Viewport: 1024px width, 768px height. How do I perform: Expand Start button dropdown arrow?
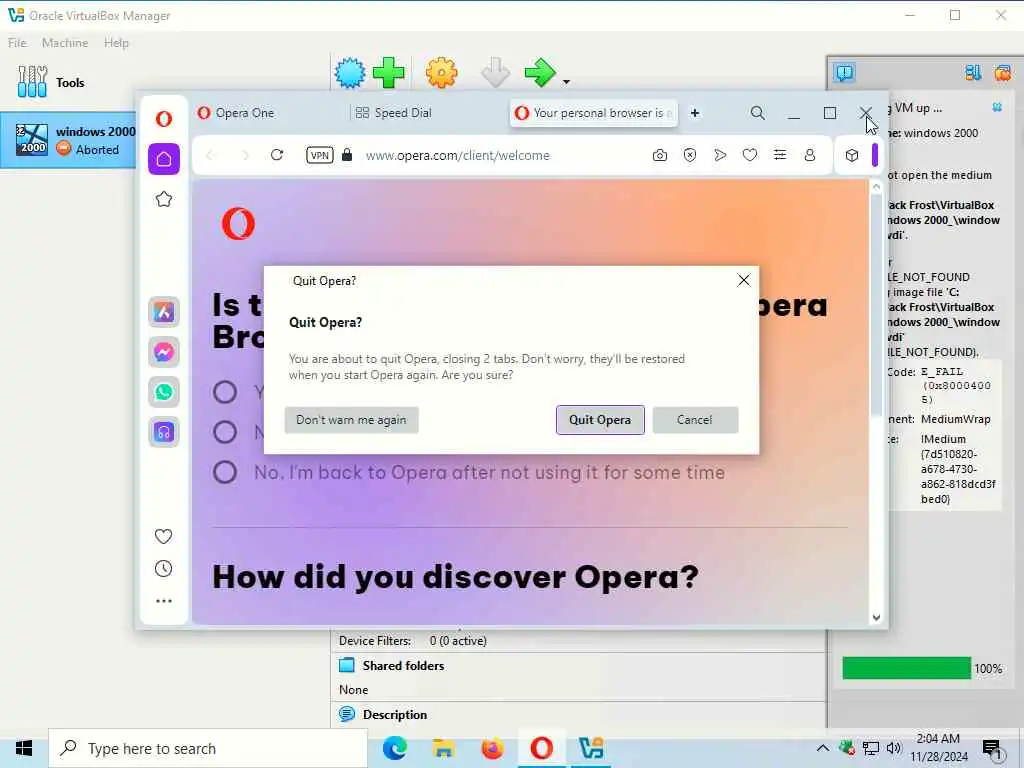[566, 82]
